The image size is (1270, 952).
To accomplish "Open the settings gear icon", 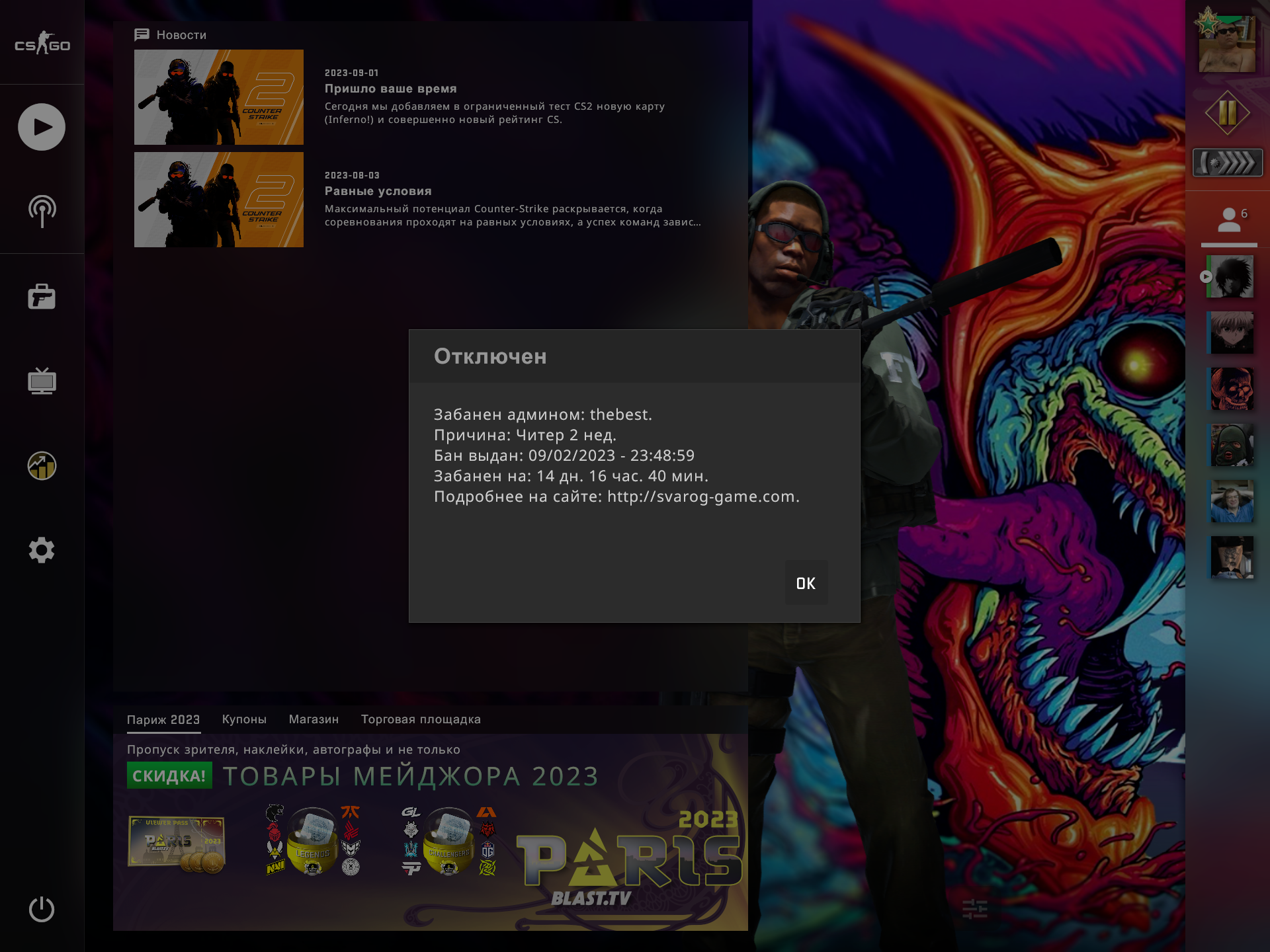I will point(42,550).
